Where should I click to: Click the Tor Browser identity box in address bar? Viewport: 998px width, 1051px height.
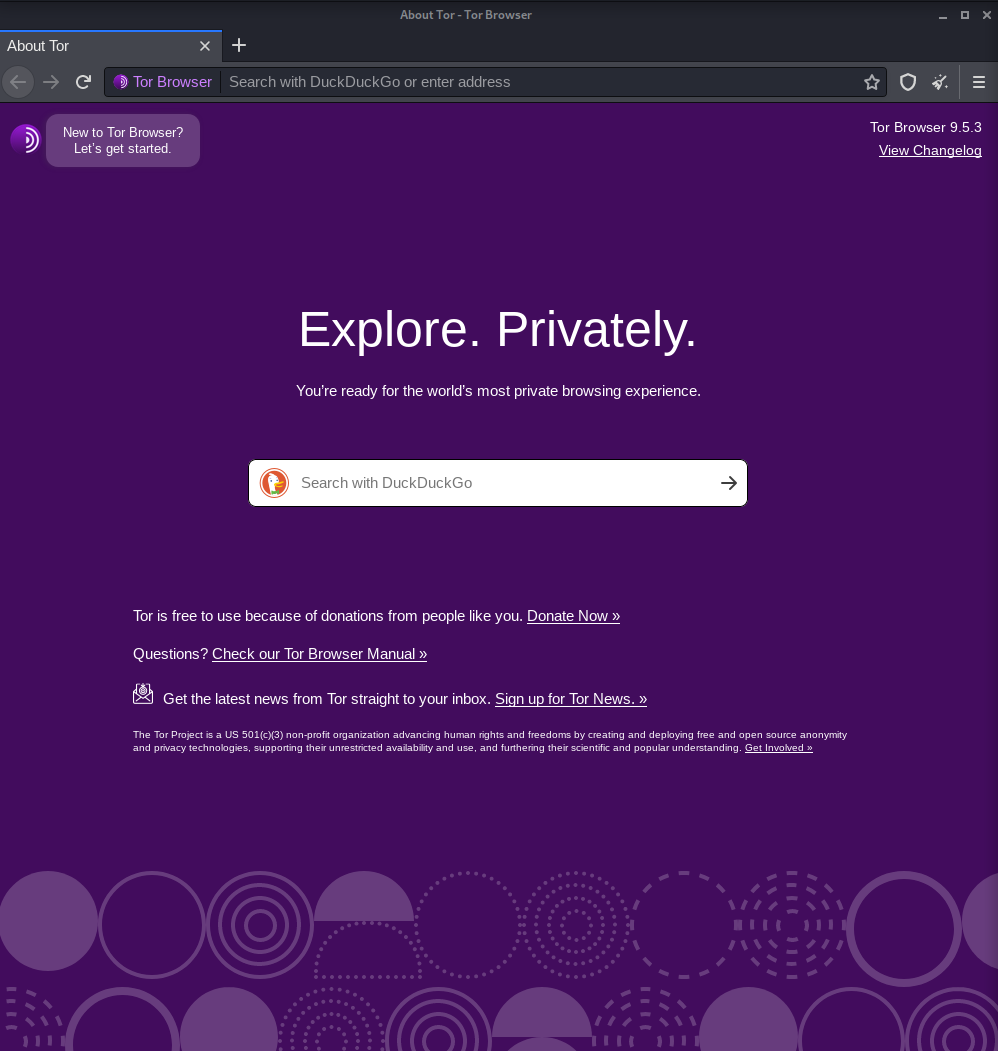click(x=163, y=82)
